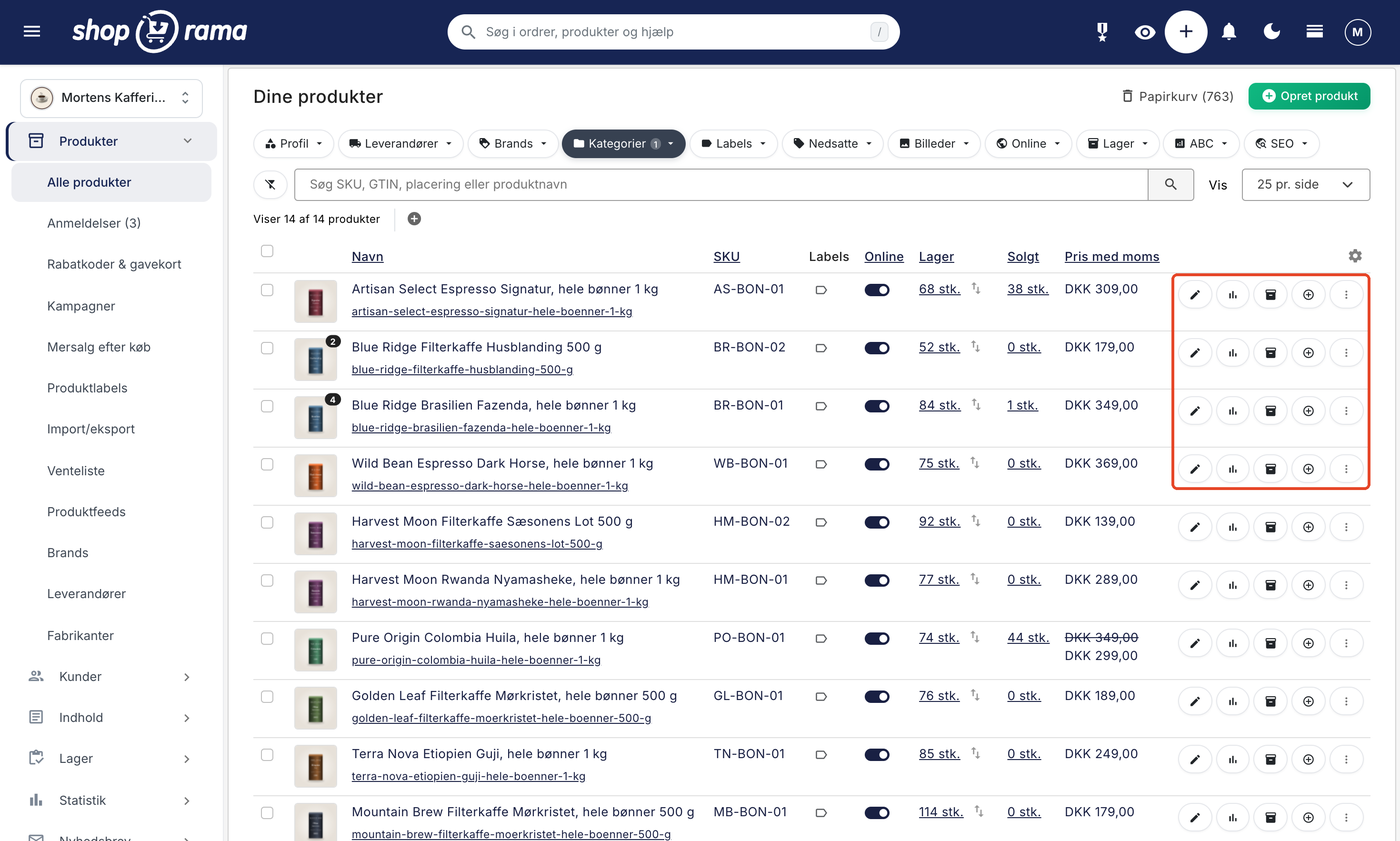This screenshot has height=841, width=1400.
Task: Open the user avatar M menu
Action: coord(1357,32)
